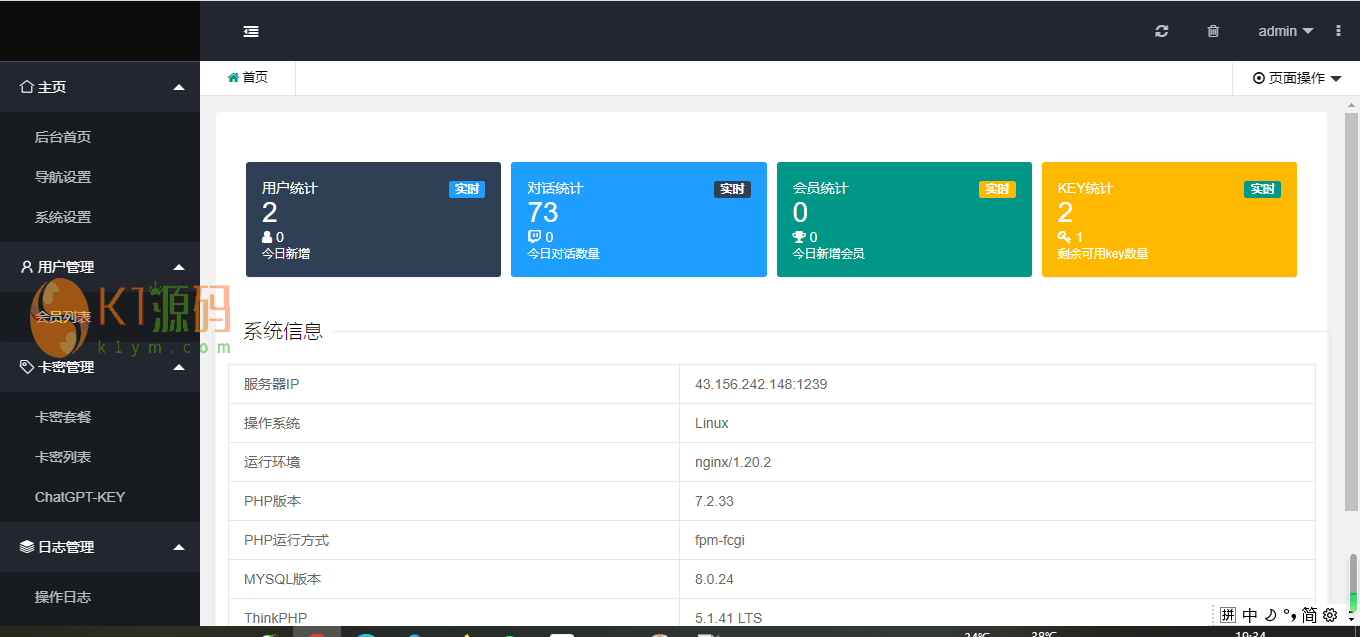
Task: Click the trophy icon under 会员统计
Action: pos(799,237)
